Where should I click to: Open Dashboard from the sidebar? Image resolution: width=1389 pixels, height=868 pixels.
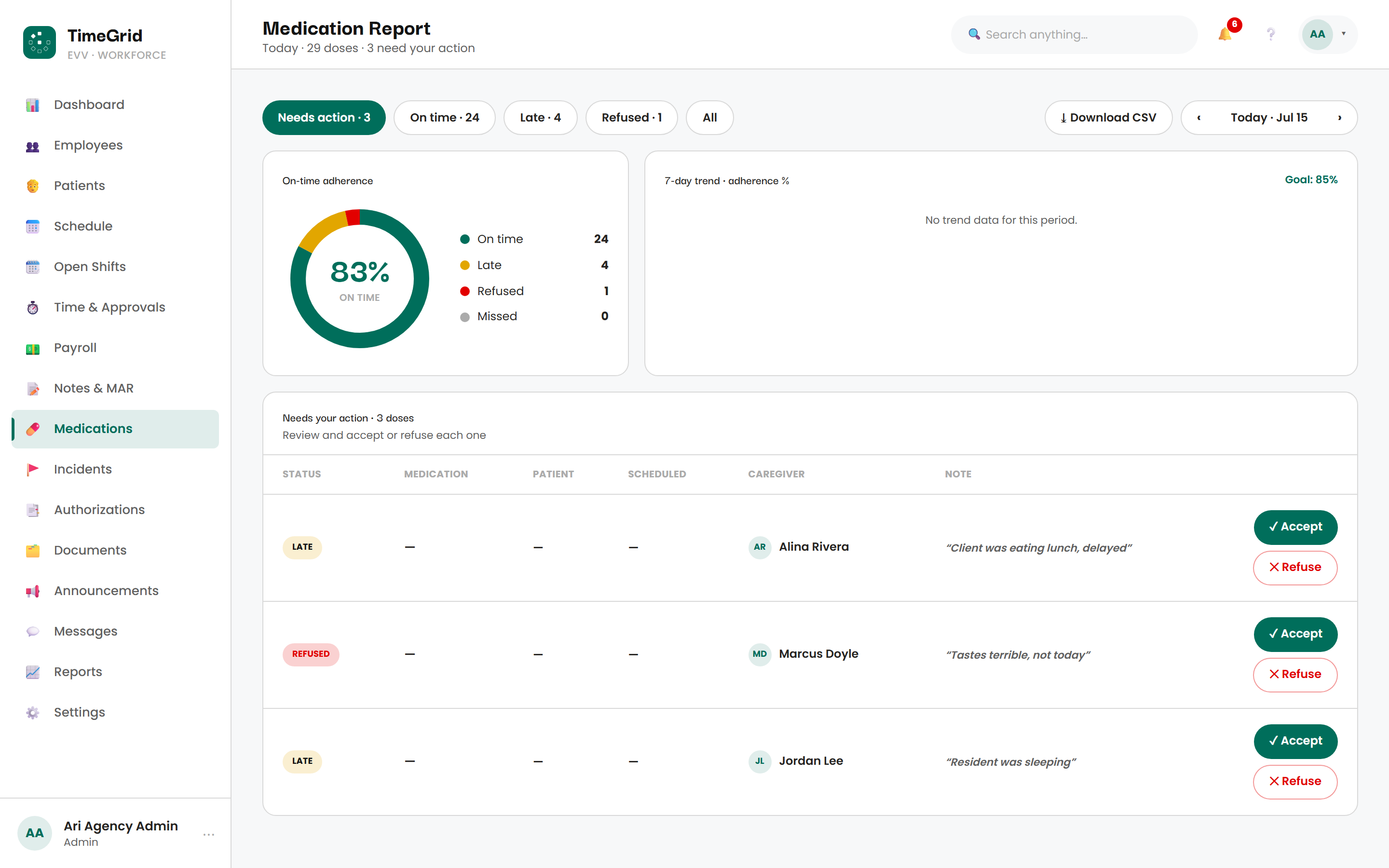(115, 105)
